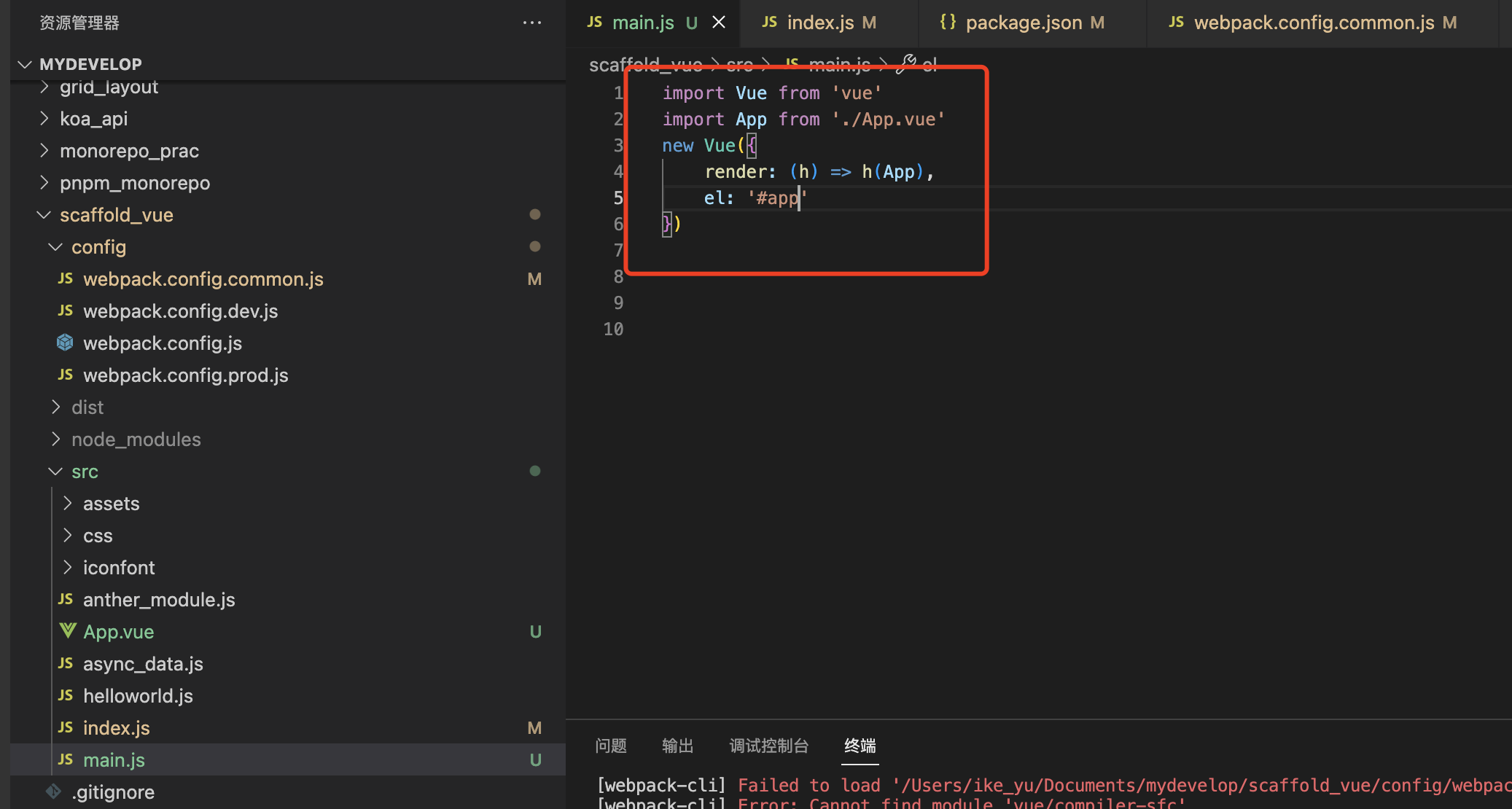Open the 问题 problems panel tab
This screenshot has height=809, width=1512.
pyautogui.click(x=610, y=746)
